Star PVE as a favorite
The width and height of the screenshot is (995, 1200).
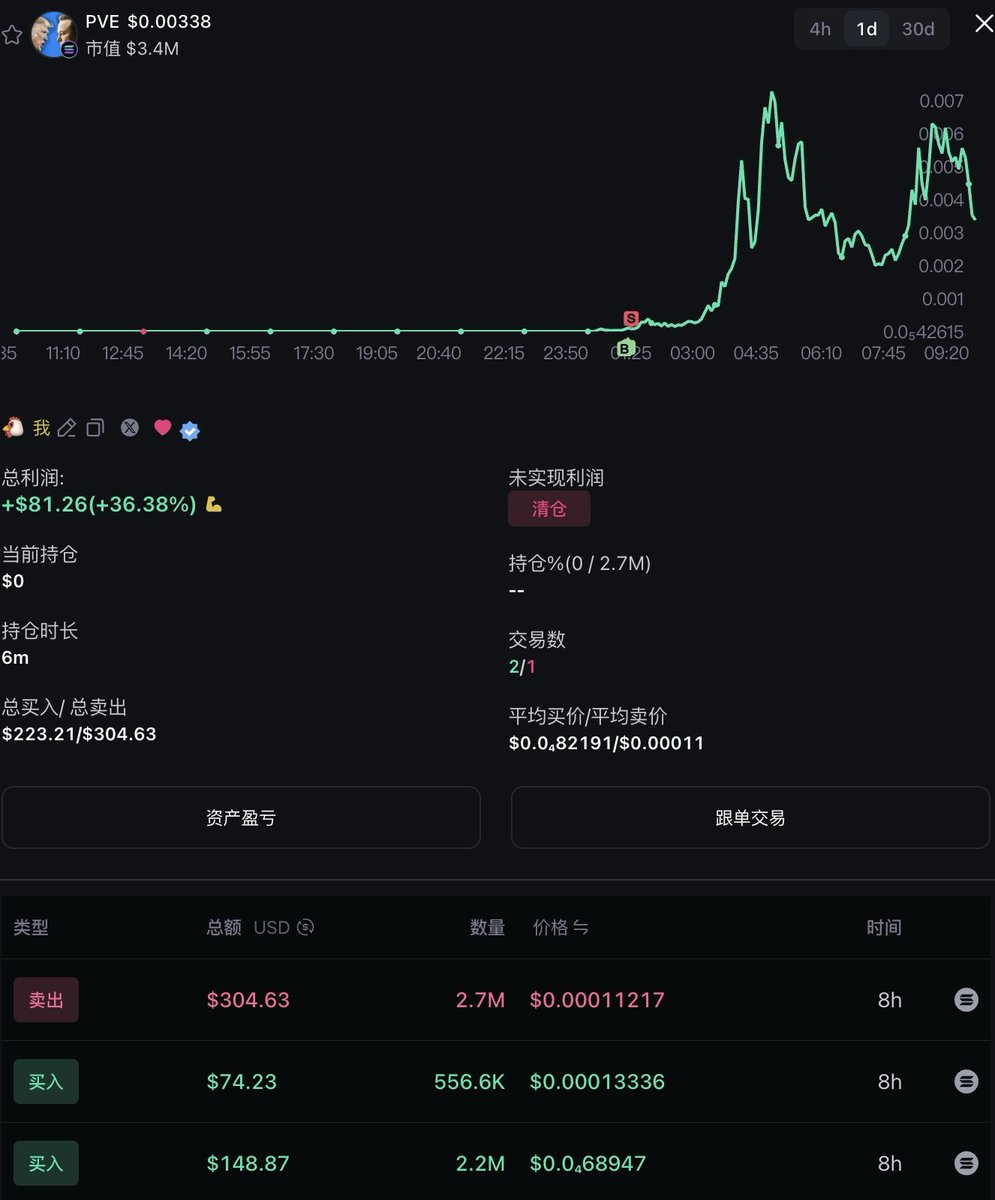(12, 35)
